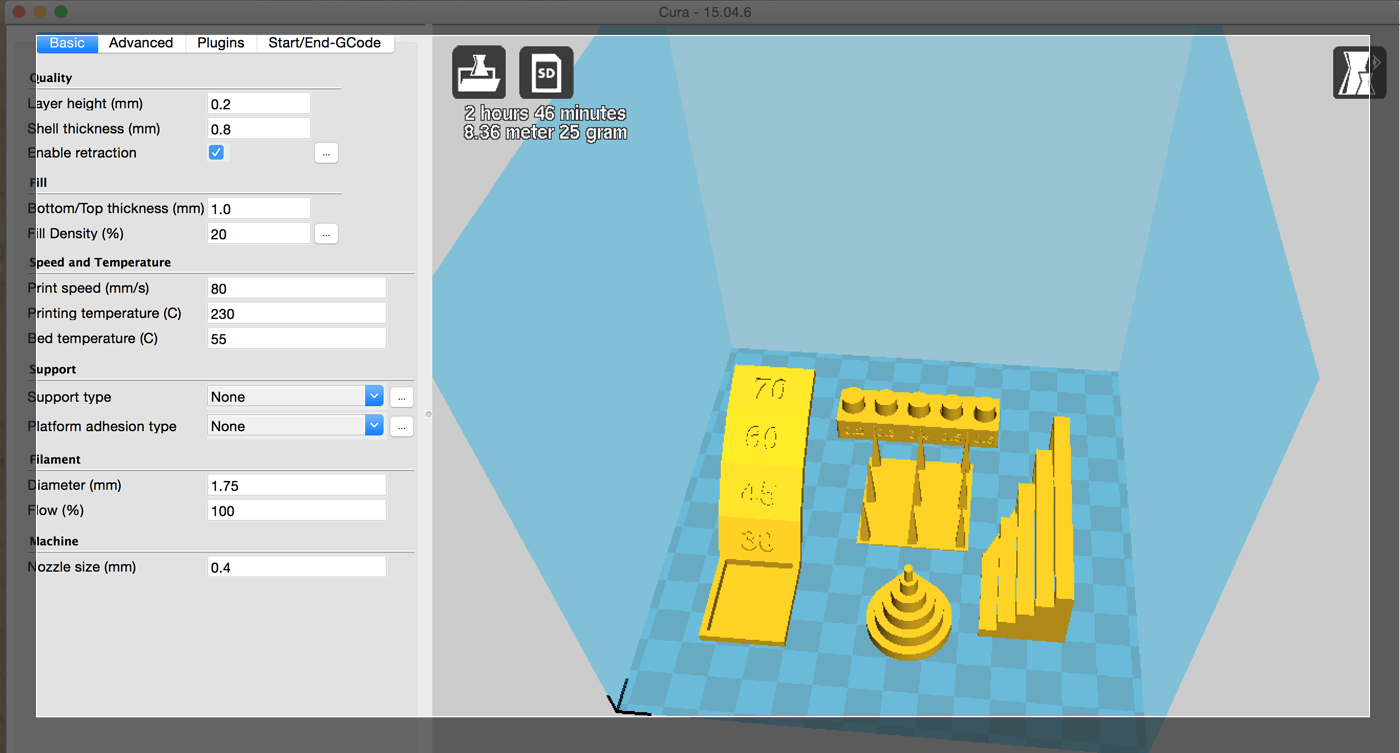This screenshot has height=753, width=1400.
Task: Click the 'Support type' label
Action: pyautogui.click(x=70, y=397)
